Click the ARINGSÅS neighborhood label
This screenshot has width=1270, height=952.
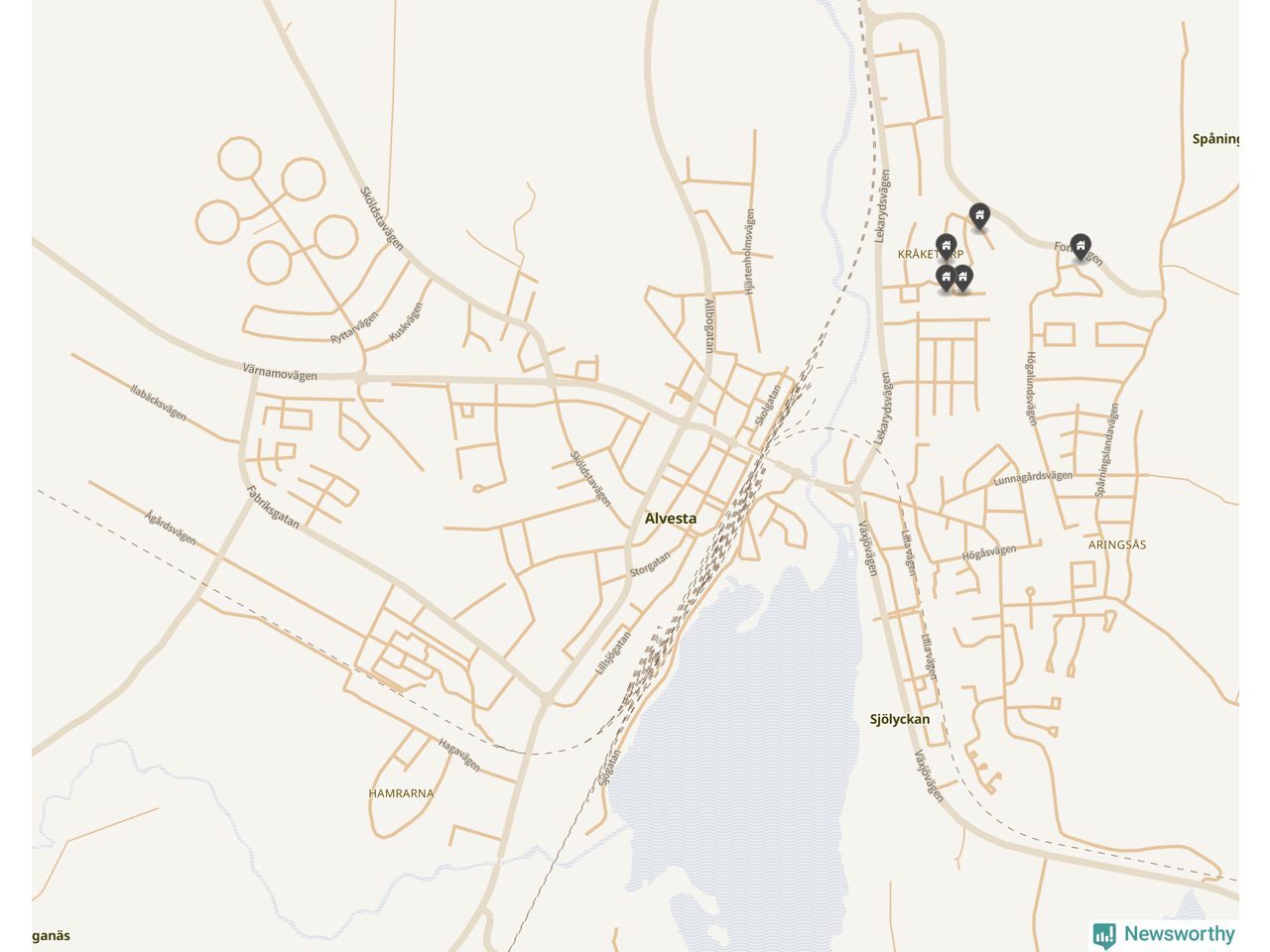coord(1117,544)
